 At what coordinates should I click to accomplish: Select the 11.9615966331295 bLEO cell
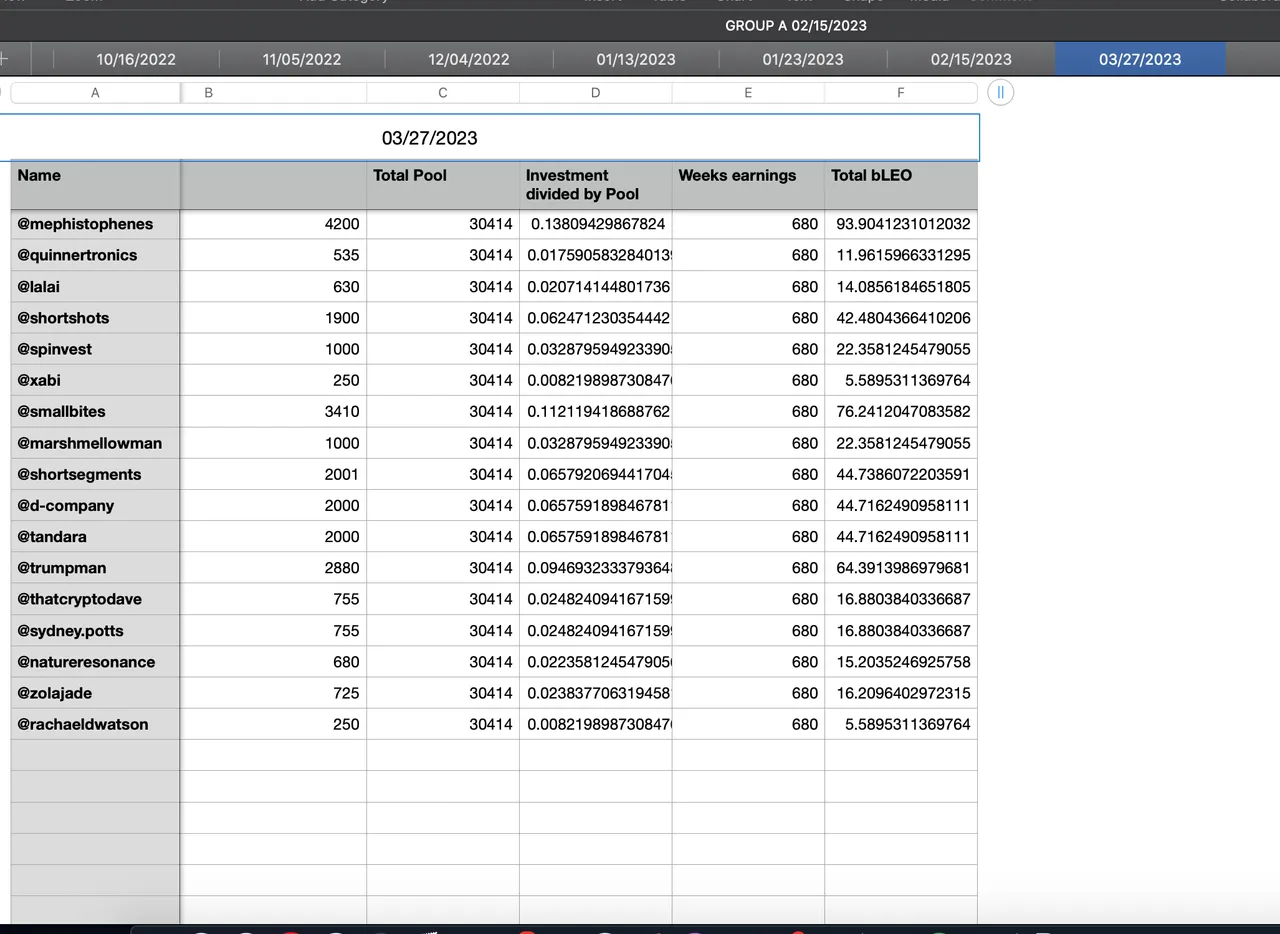(x=901, y=255)
